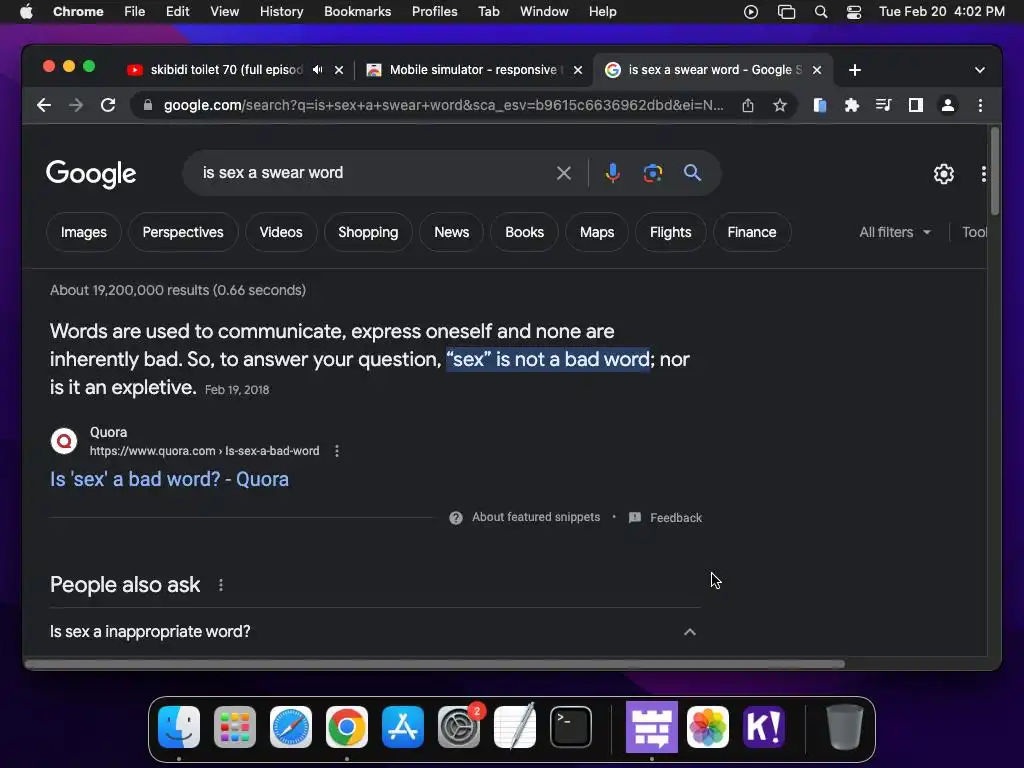Filter results by Shopping
The image size is (1024, 768).
[368, 232]
